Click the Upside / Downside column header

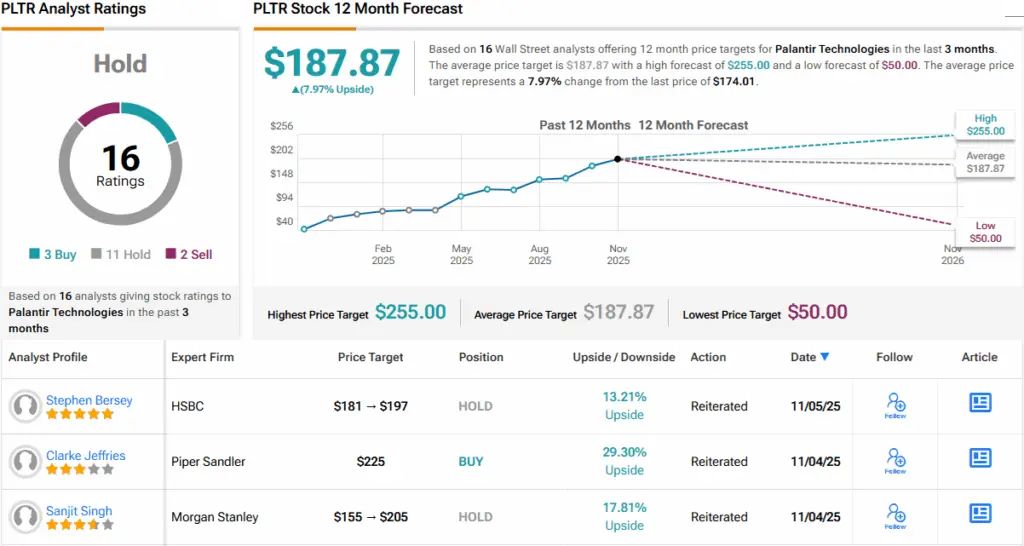click(x=624, y=357)
